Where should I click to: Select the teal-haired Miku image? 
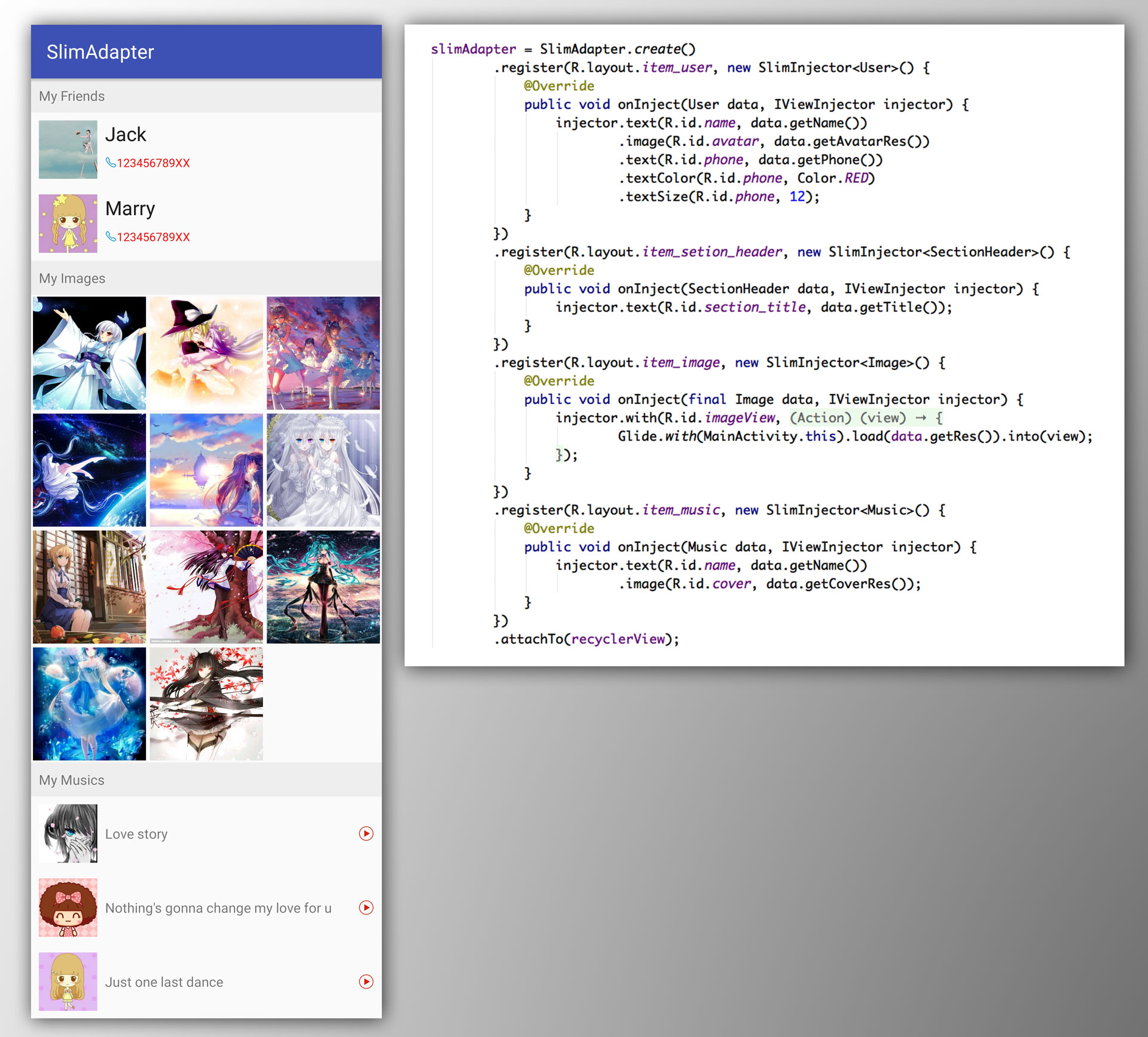click(x=323, y=587)
